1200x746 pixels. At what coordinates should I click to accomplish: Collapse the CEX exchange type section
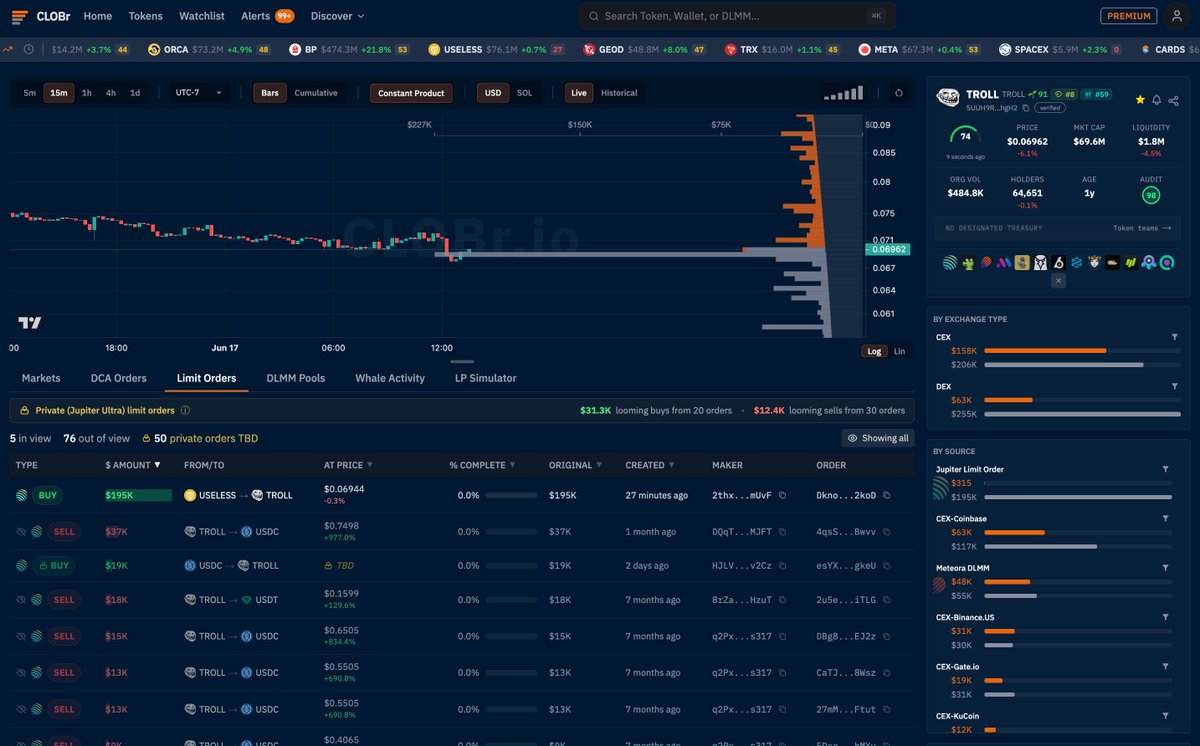click(1174, 338)
